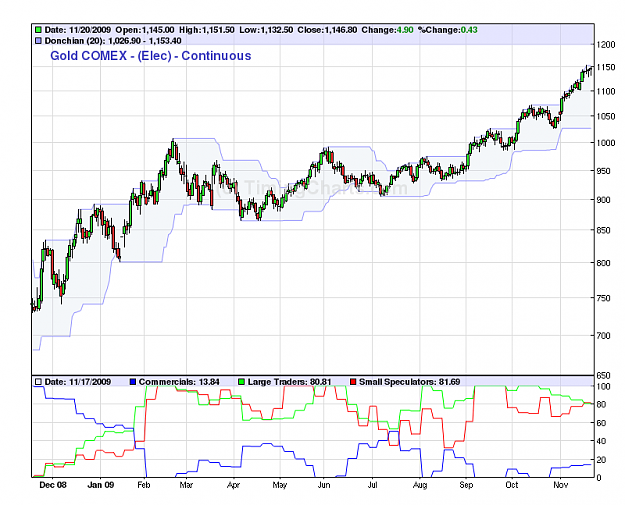Click the 80 indicator axis label
625x505 pixels.
click(601, 405)
